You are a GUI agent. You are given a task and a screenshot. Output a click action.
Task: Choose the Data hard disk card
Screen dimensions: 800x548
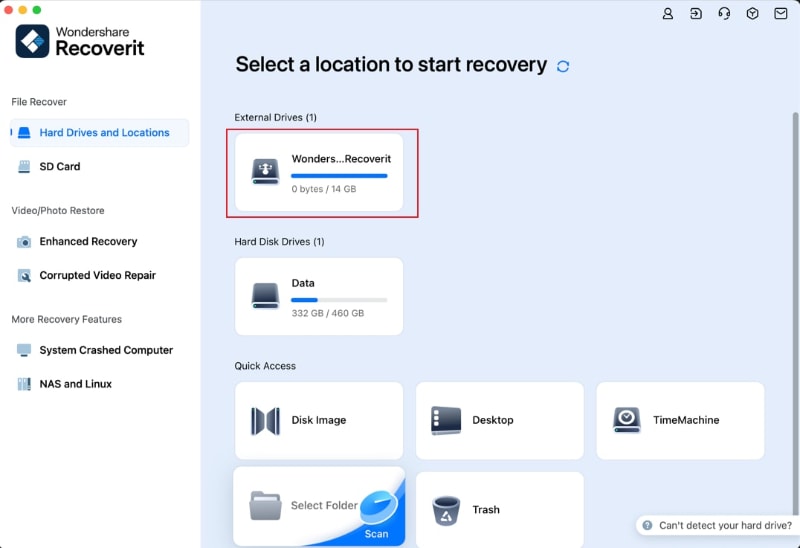point(319,296)
